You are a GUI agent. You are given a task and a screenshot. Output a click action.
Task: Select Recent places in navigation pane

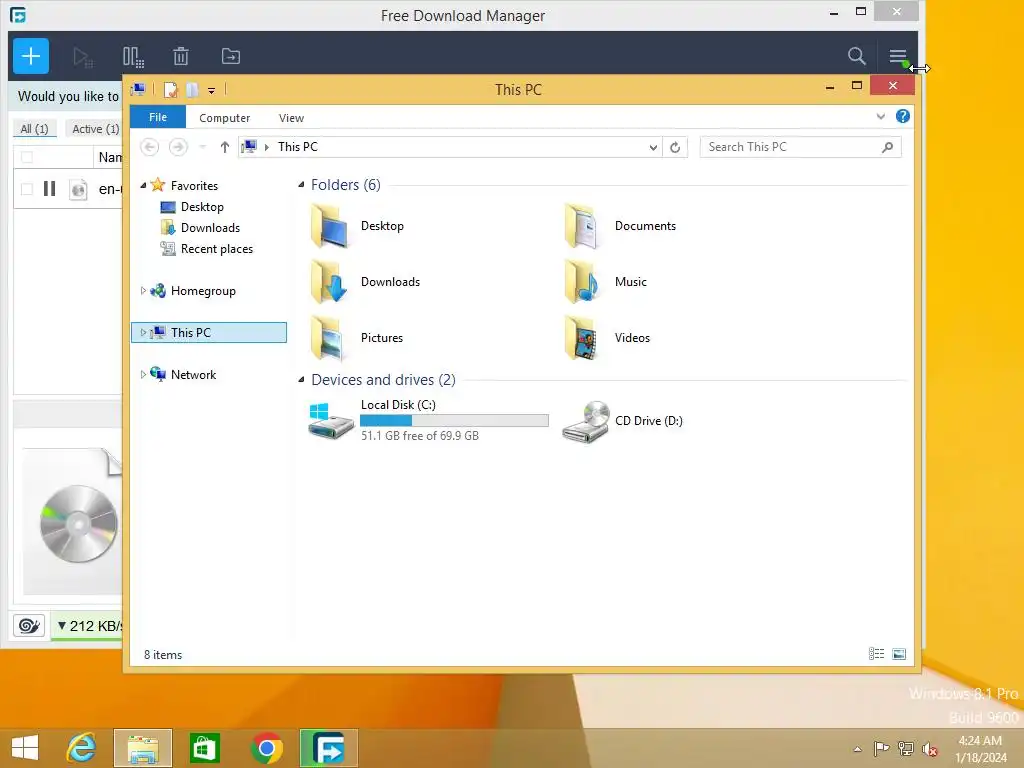pyautogui.click(x=216, y=249)
